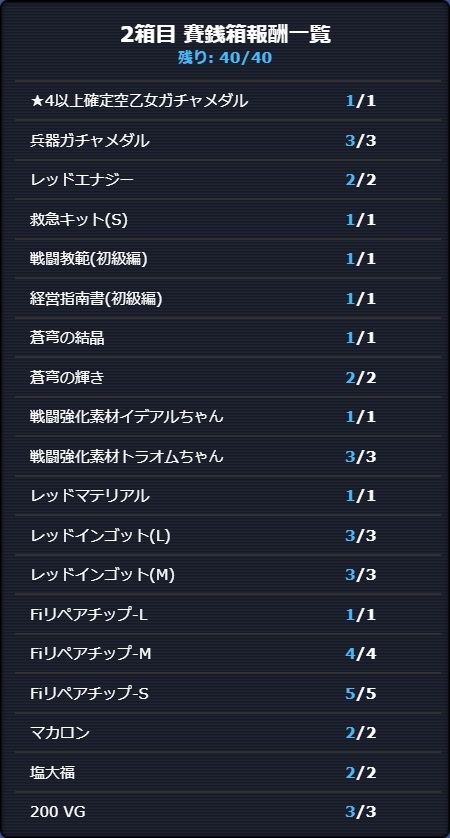Select the マカロン reward item
This screenshot has width=450, height=838.
coord(228,733)
